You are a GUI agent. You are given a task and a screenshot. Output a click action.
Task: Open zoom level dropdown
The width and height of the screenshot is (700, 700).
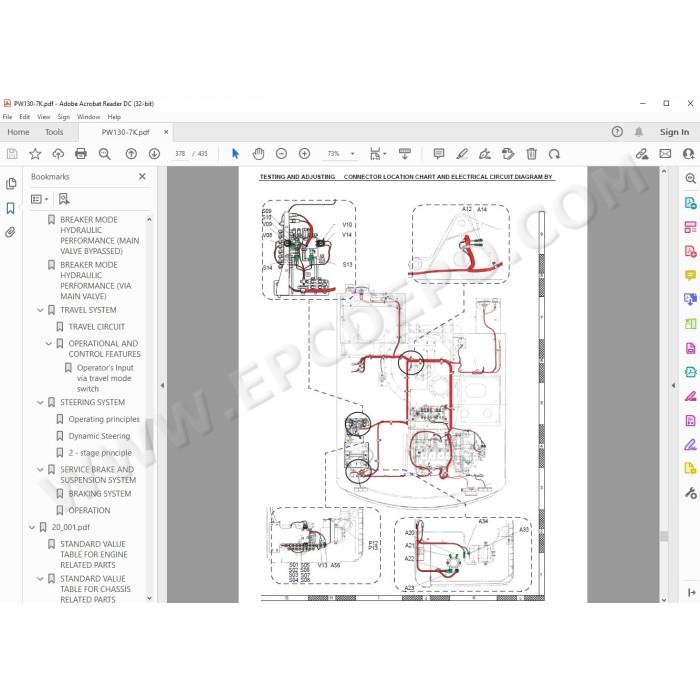tap(353, 154)
